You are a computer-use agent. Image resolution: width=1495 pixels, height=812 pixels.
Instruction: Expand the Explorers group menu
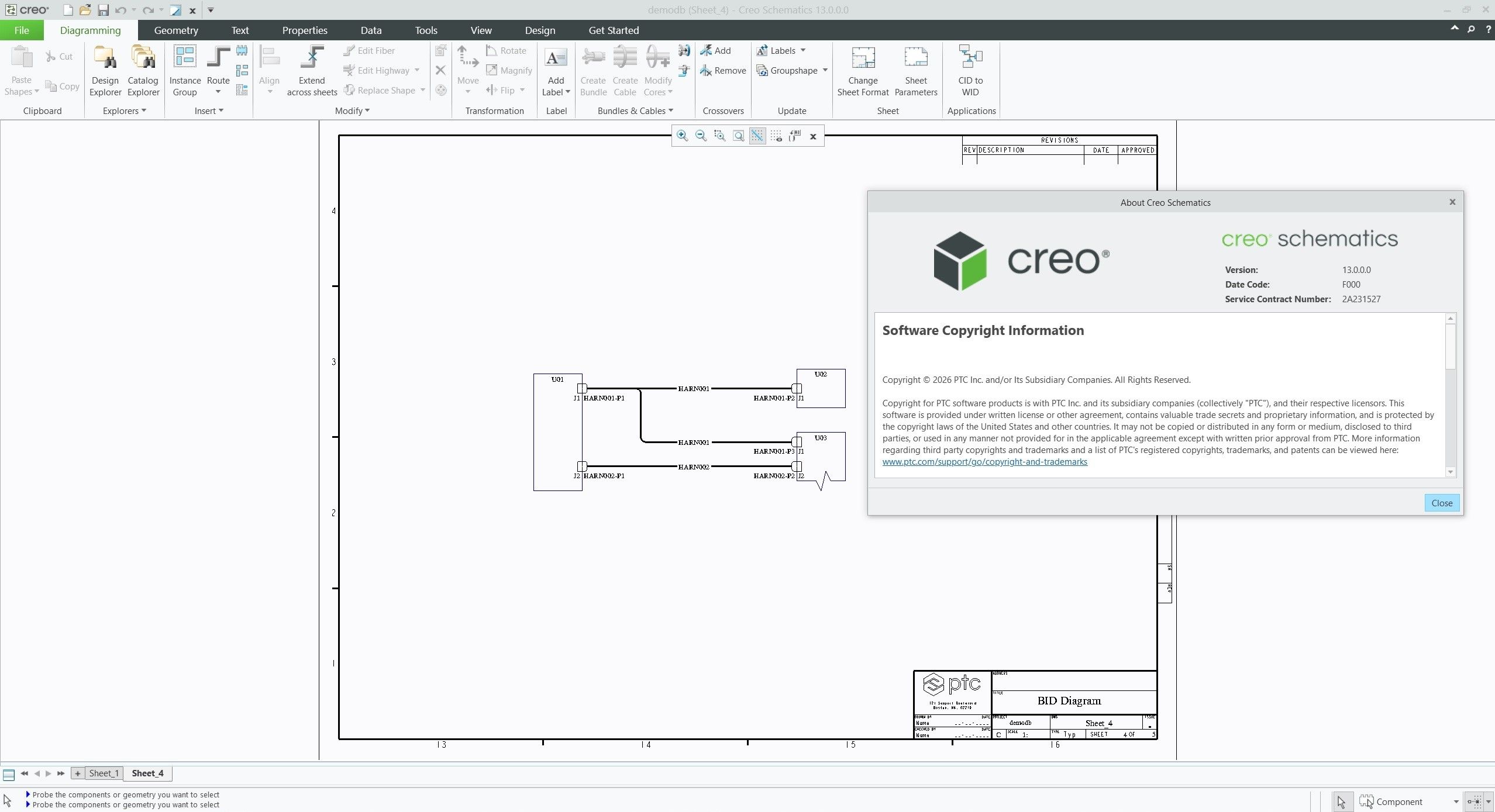click(124, 110)
